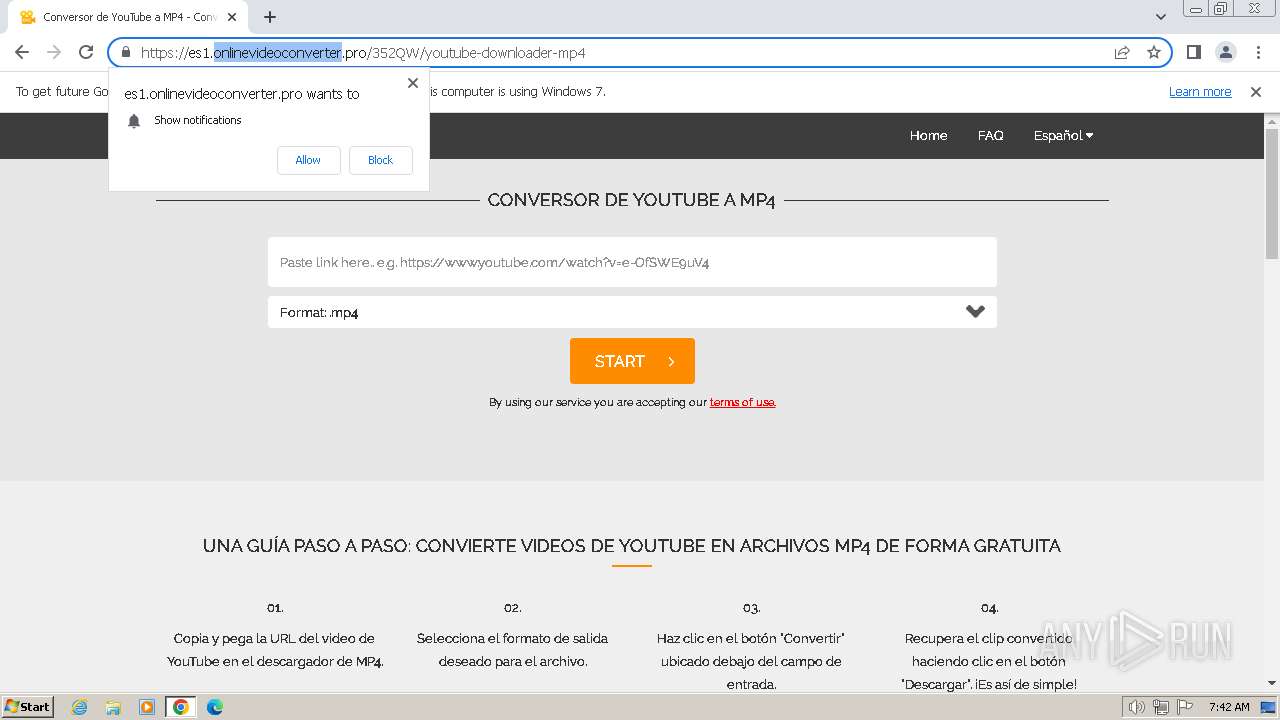
Task: Open a new browser tab
Action: tap(270, 17)
